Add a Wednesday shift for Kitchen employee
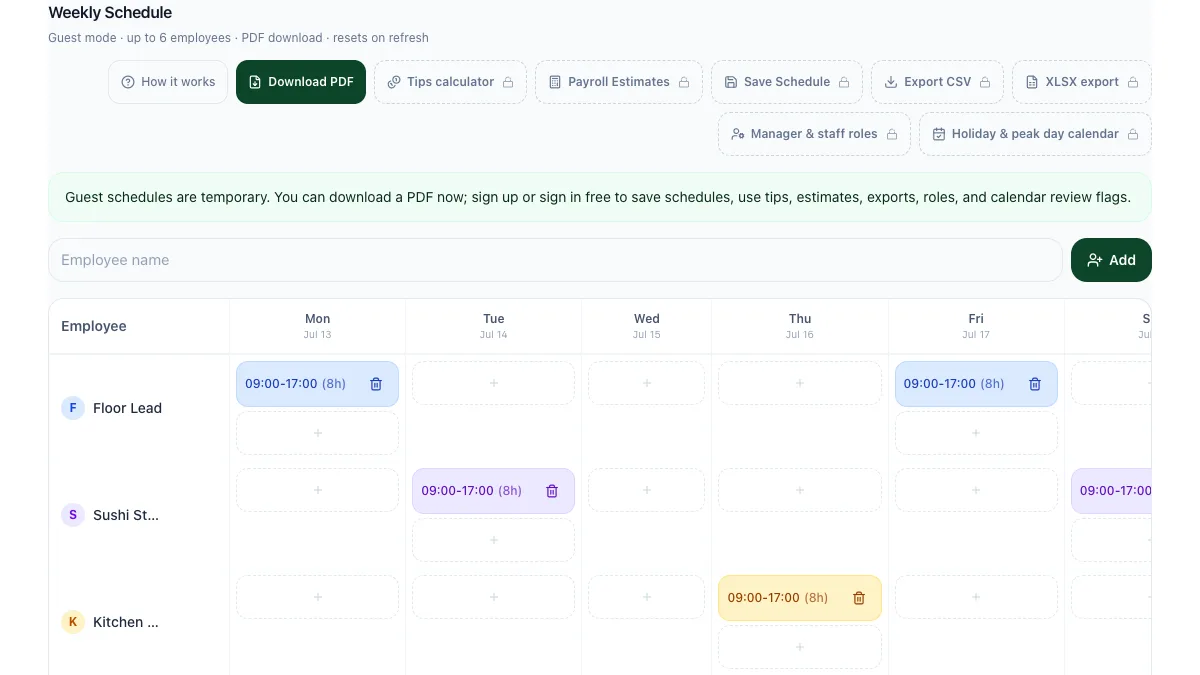The width and height of the screenshot is (1200, 675). [646, 597]
